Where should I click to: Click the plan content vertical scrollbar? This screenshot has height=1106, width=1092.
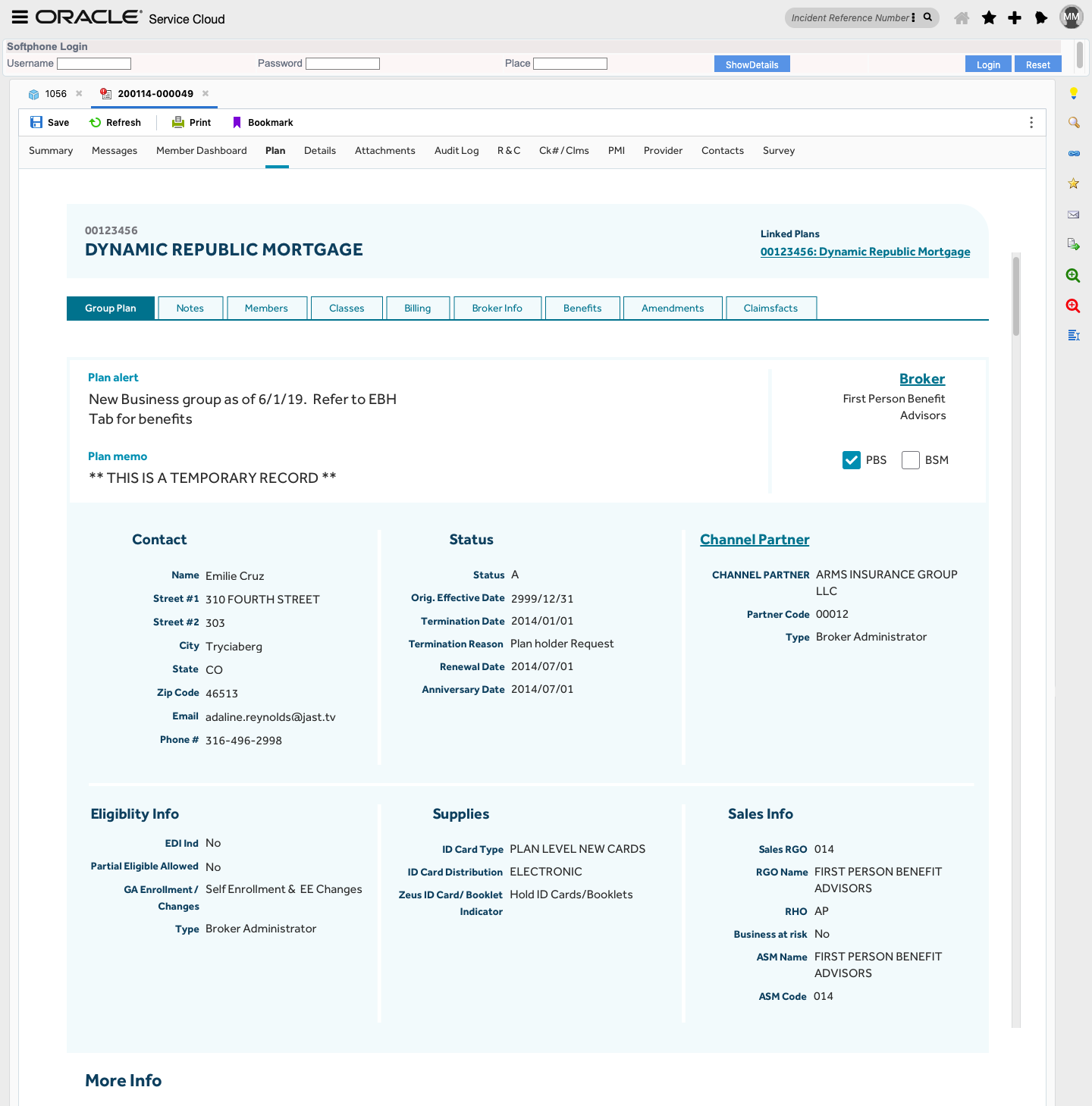point(1016,296)
